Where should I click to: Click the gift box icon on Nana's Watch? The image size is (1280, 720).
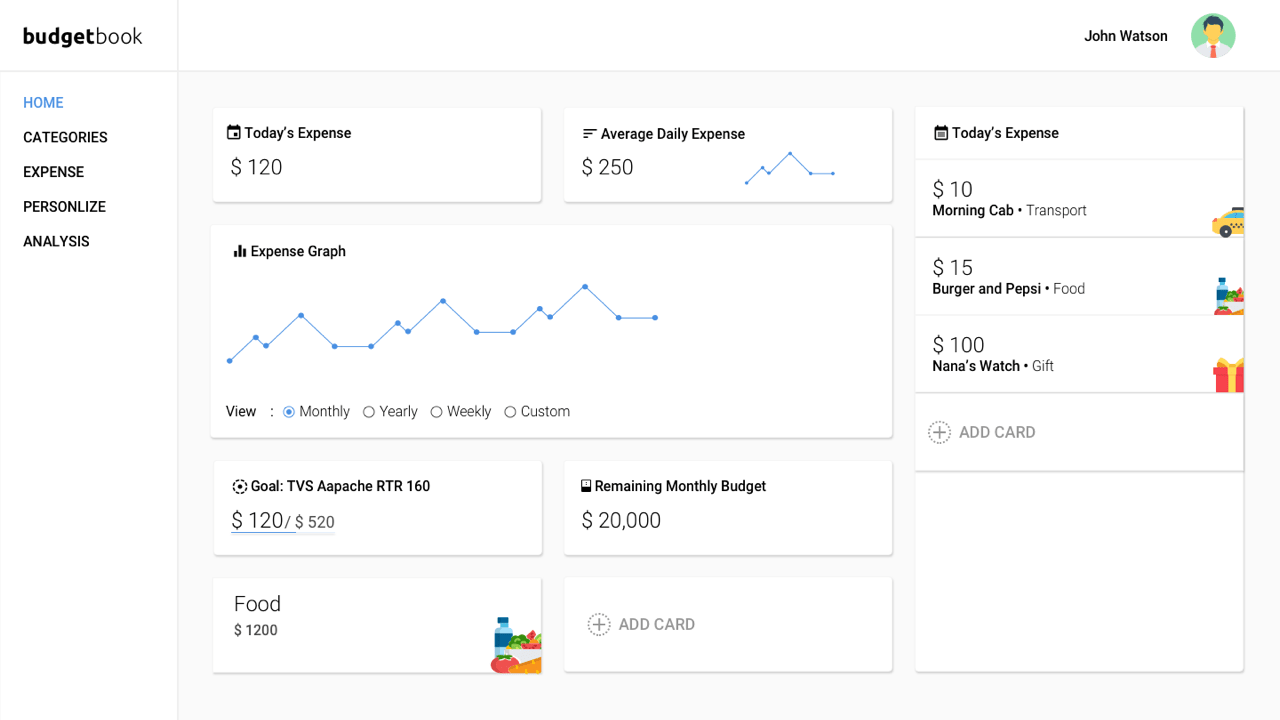tap(1228, 375)
